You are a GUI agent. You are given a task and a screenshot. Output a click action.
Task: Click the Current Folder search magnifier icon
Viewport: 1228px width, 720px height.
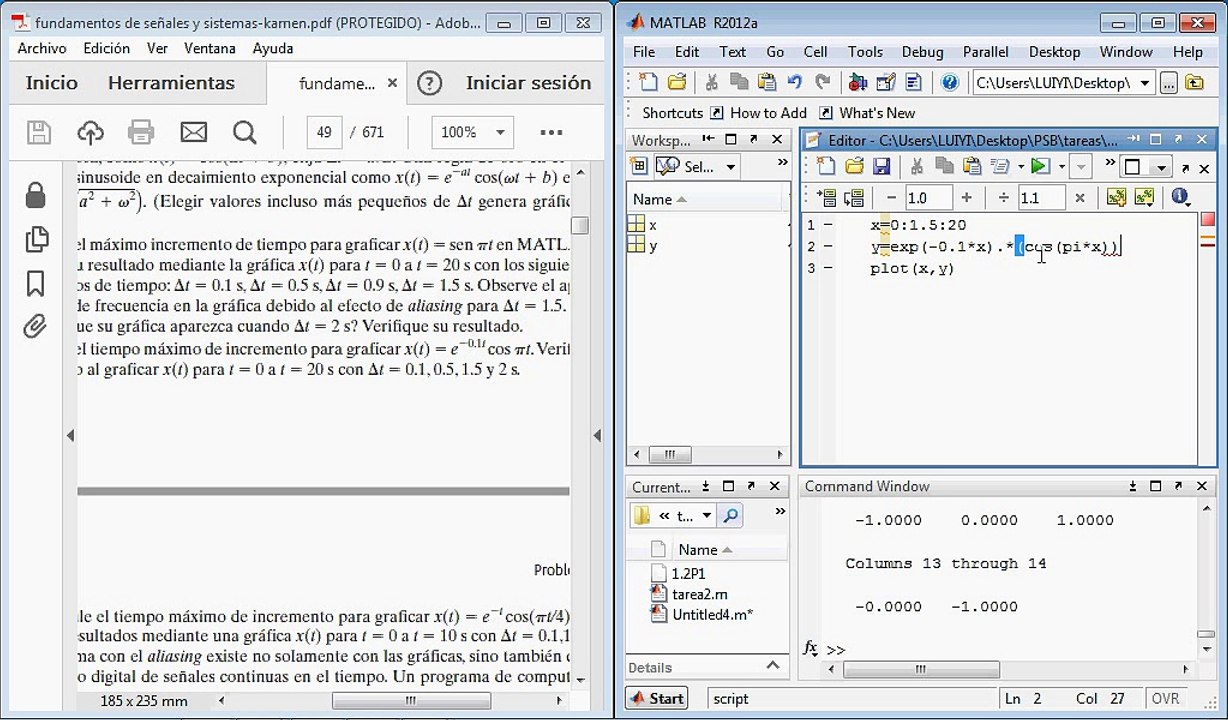pos(731,516)
